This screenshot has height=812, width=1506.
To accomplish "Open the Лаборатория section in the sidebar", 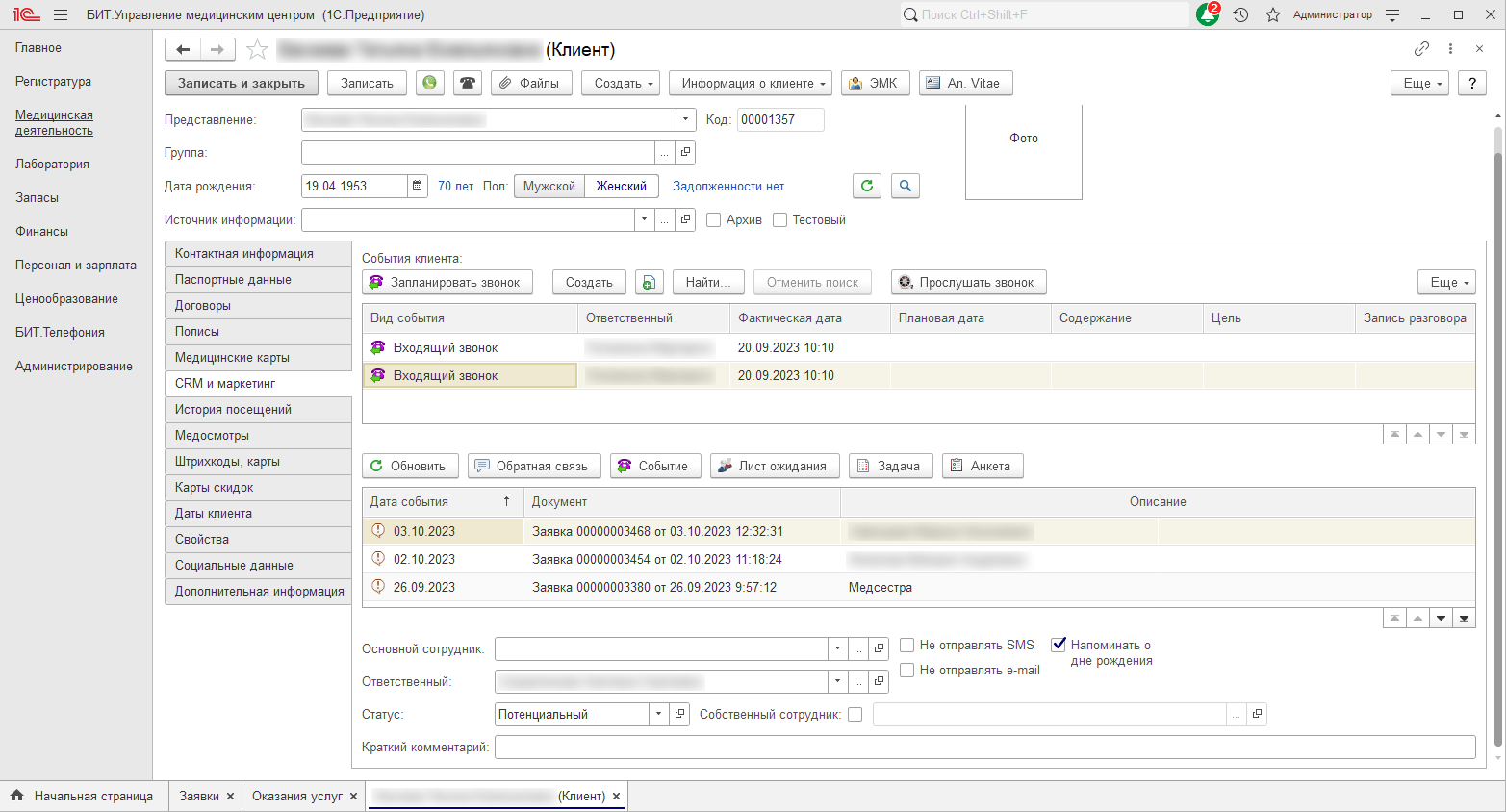I will pyautogui.click(x=52, y=165).
